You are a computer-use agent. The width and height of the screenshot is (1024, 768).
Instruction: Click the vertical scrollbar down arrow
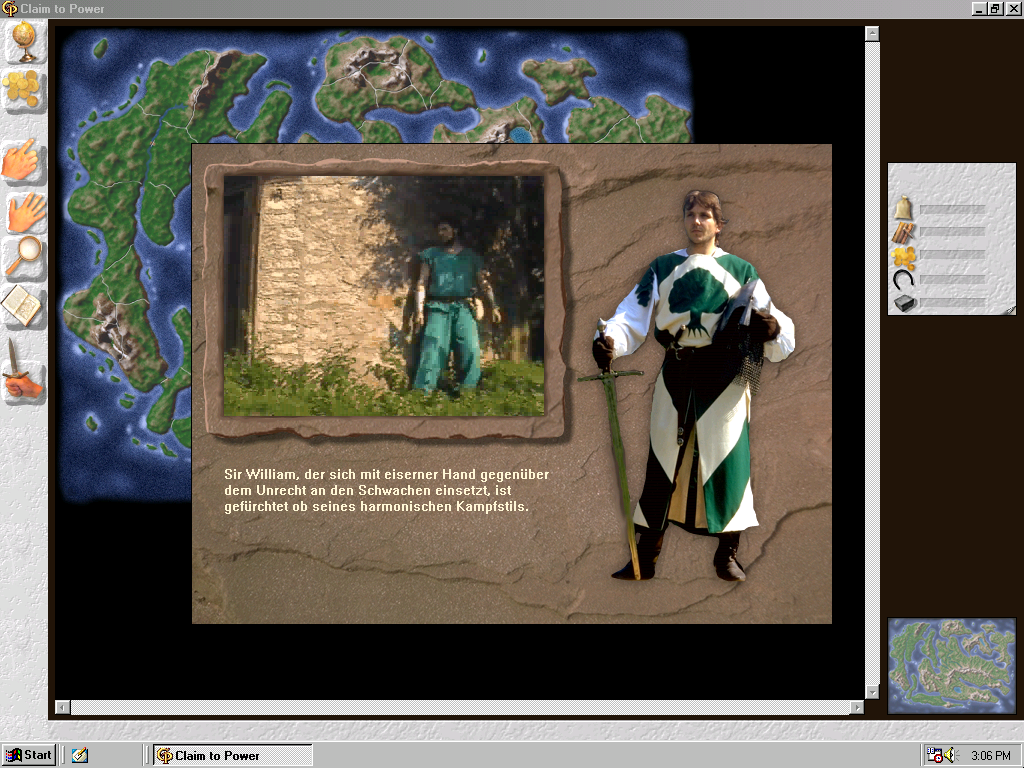(x=872, y=691)
